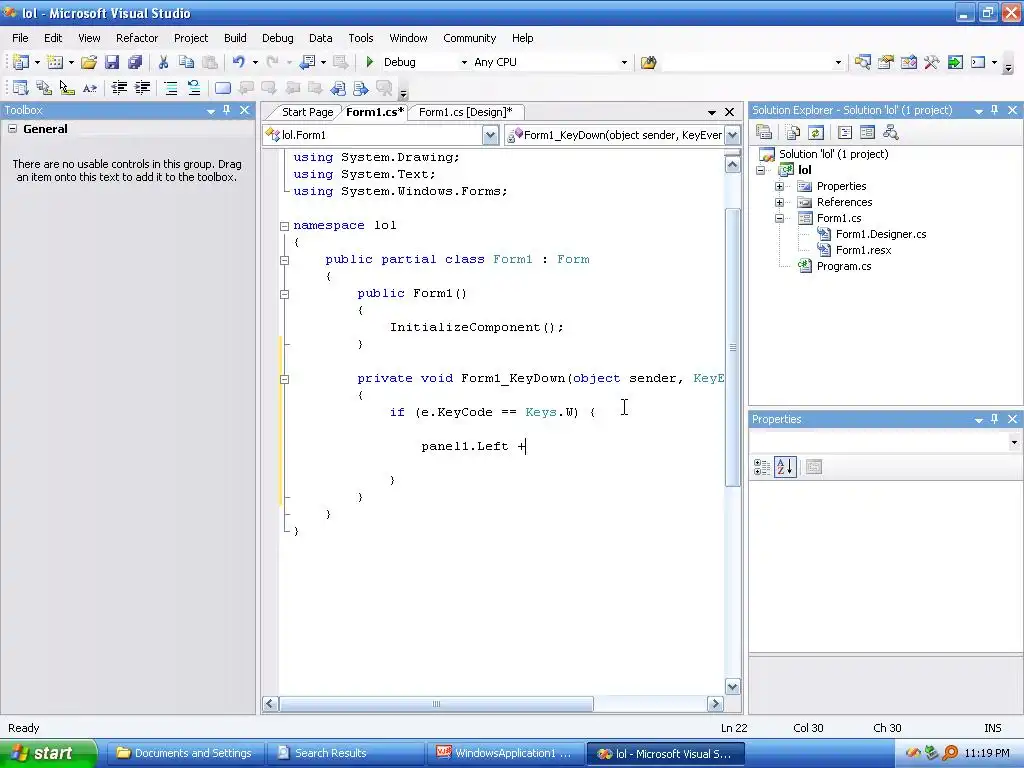Click the Find in Files binoculars icon
The height and width of the screenshot is (768, 1024).
coord(648,62)
